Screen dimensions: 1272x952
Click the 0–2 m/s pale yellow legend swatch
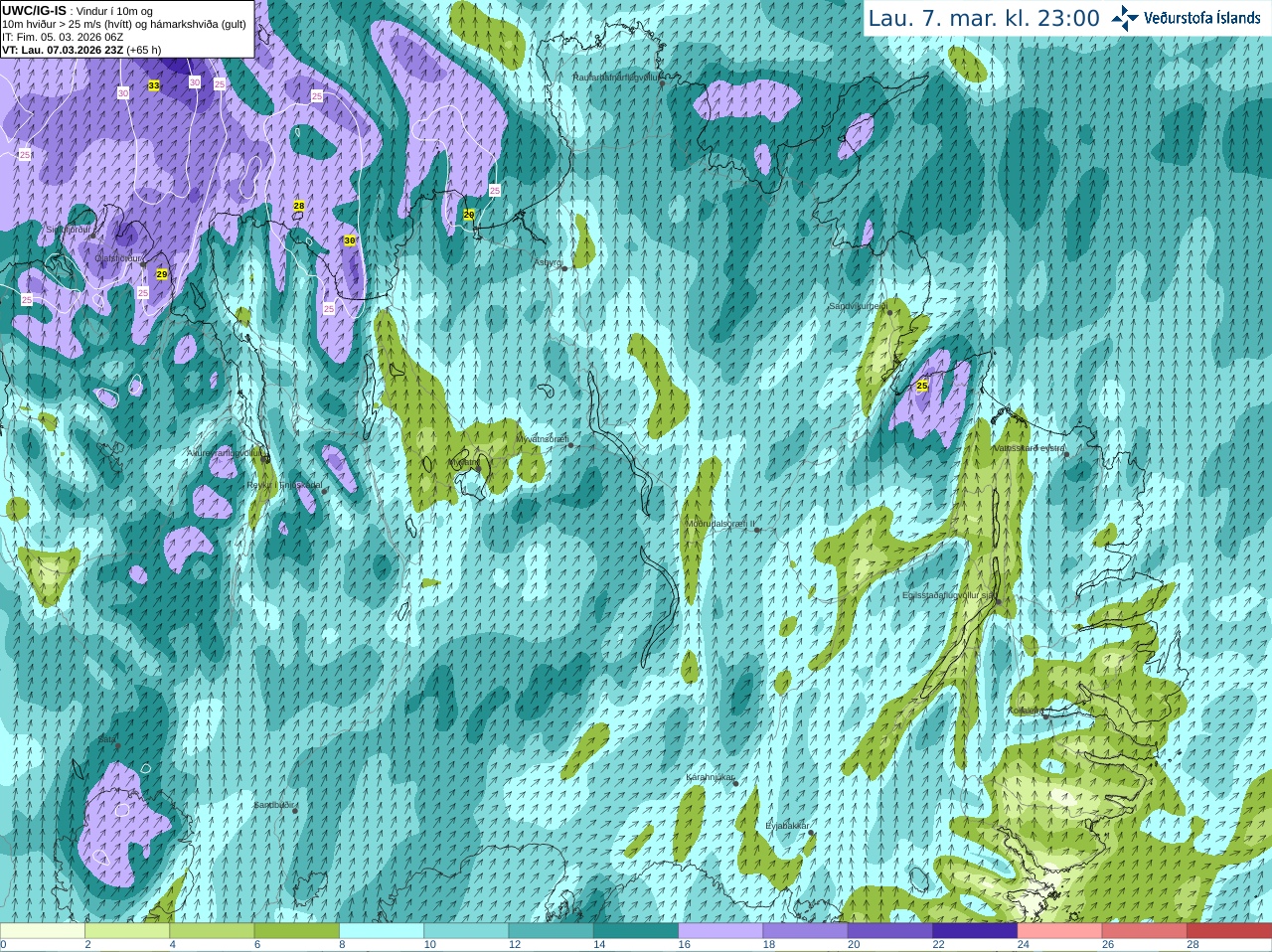click(43, 931)
